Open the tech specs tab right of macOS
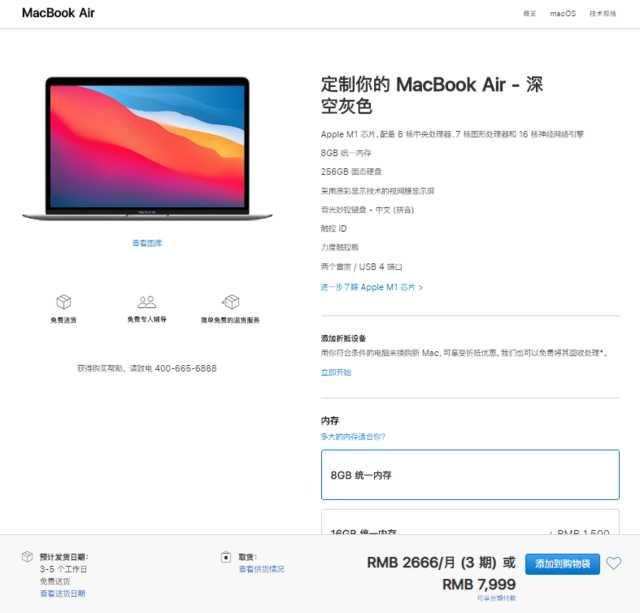The width and height of the screenshot is (640, 613). point(602,13)
